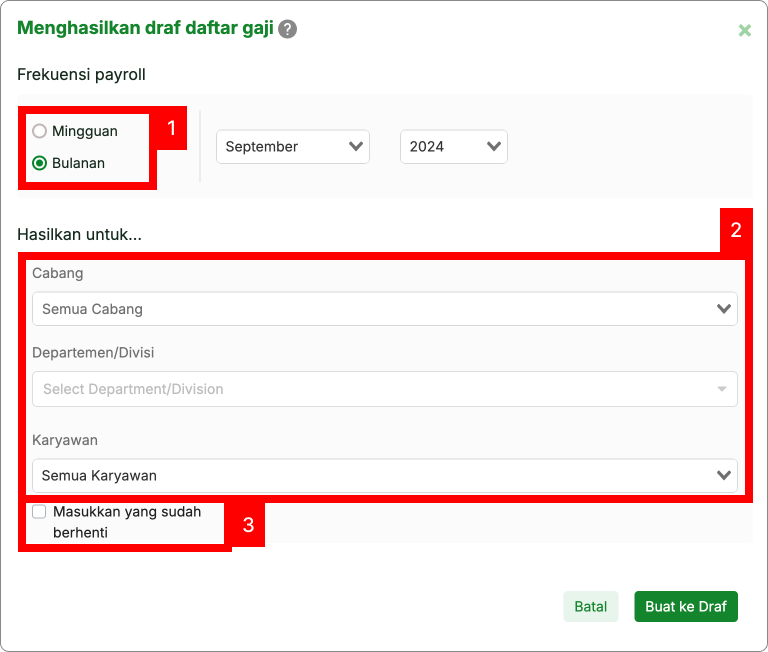
Task: Click the chevron arrow in Karyawan field
Action: (724, 475)
